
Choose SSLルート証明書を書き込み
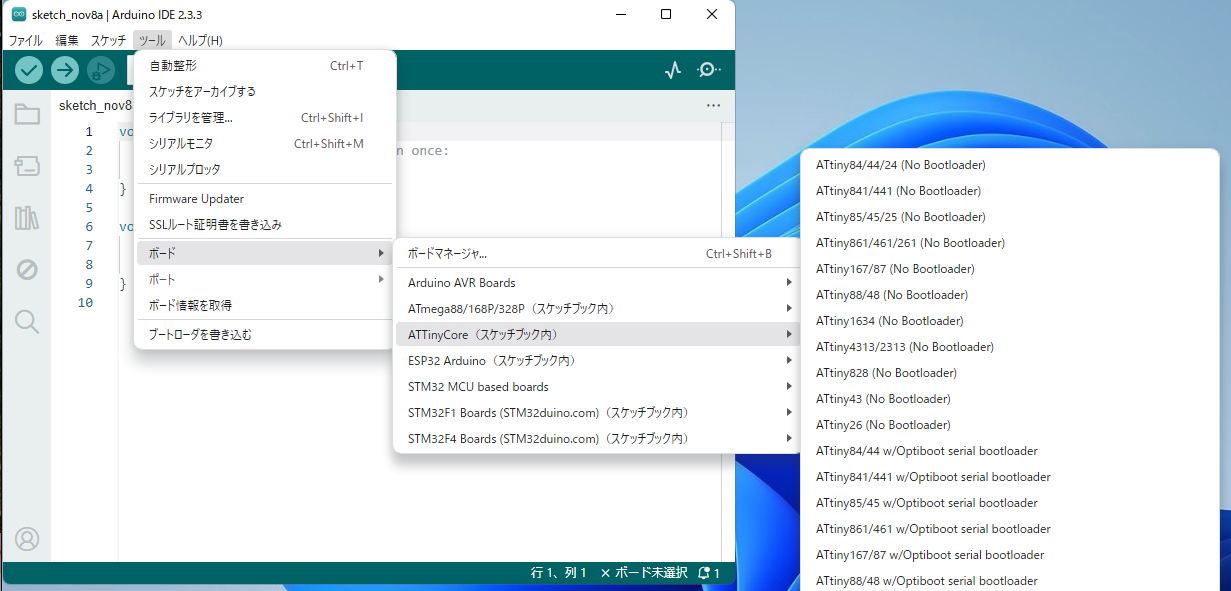coord(265,225)
